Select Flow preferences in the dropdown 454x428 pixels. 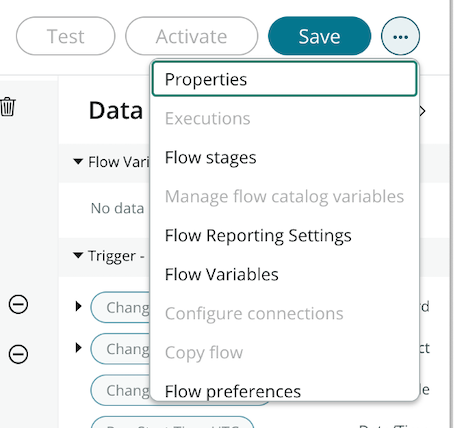284,391
